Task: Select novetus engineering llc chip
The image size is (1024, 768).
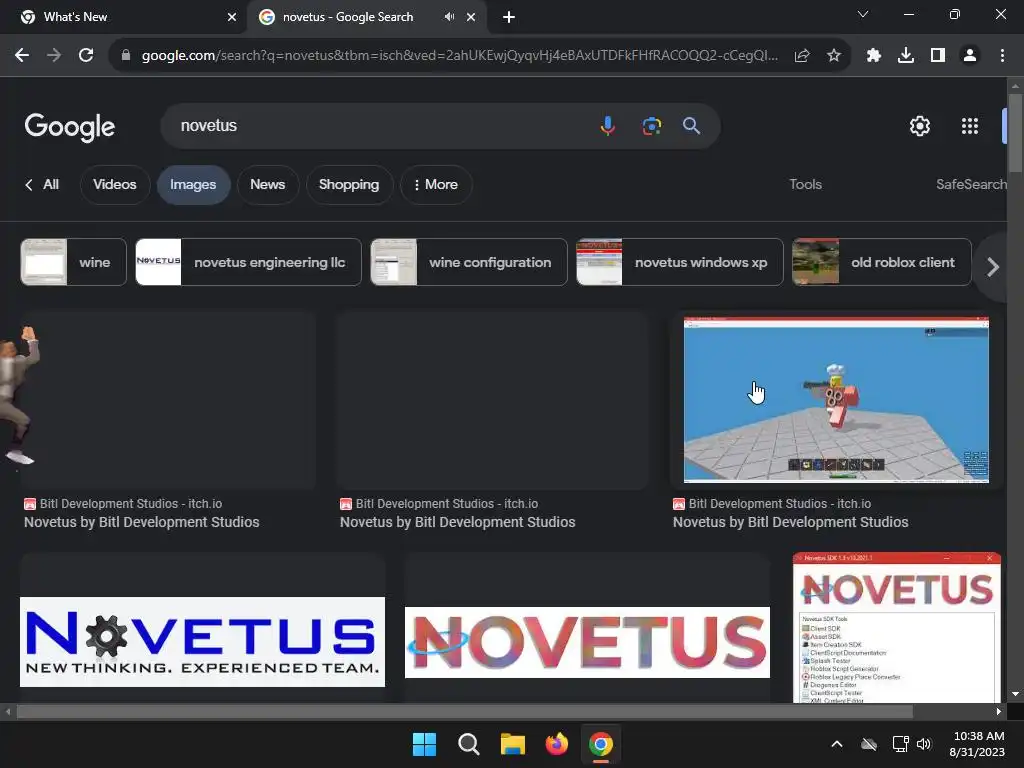Action: point(248,262)
